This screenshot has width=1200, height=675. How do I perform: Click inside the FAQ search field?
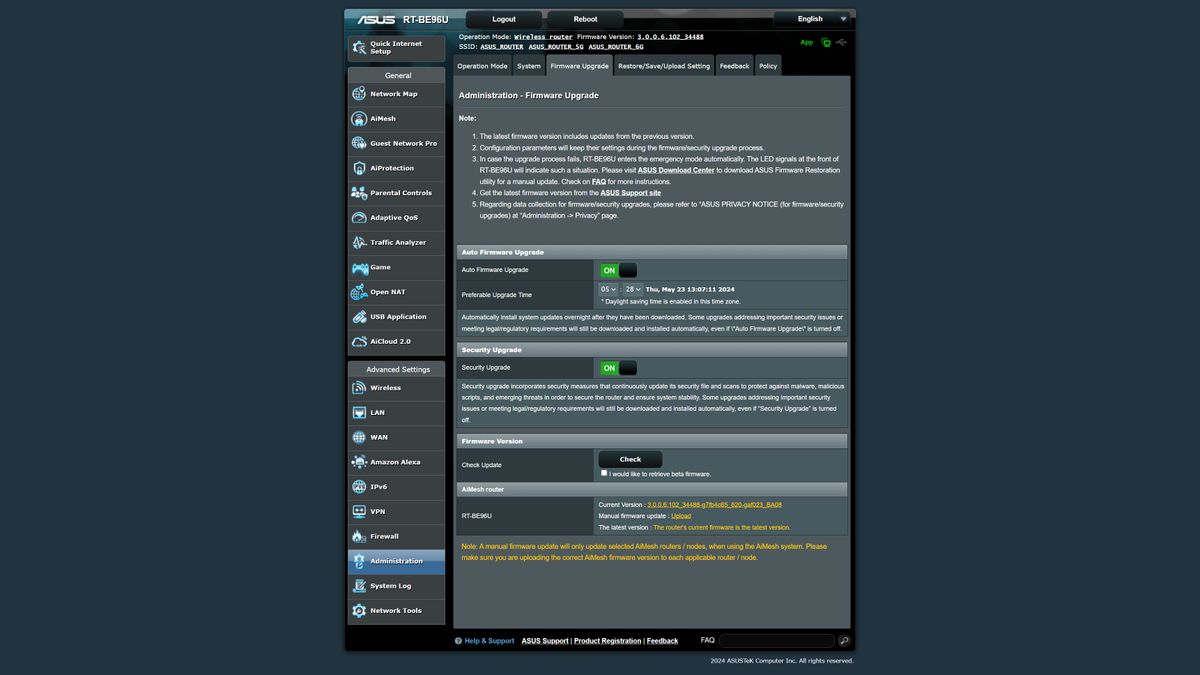(x=776, y=640)
